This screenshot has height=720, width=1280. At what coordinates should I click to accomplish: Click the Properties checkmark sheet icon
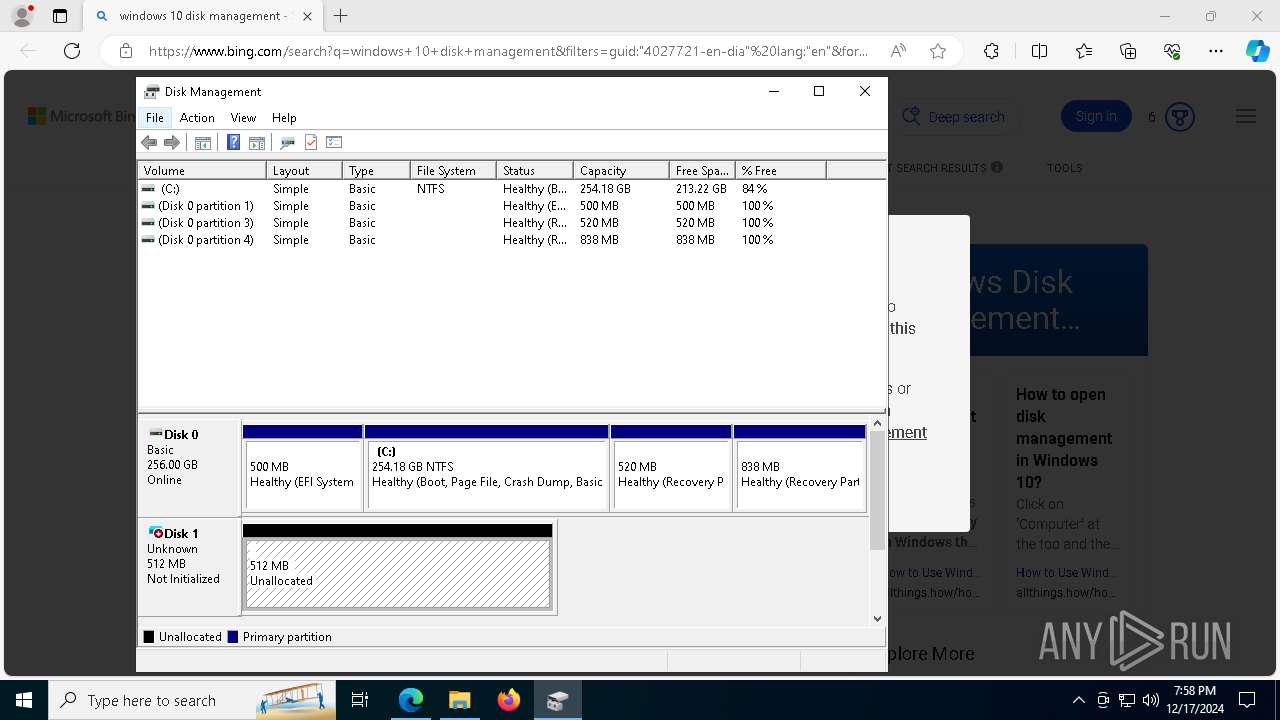pos(311,143)
